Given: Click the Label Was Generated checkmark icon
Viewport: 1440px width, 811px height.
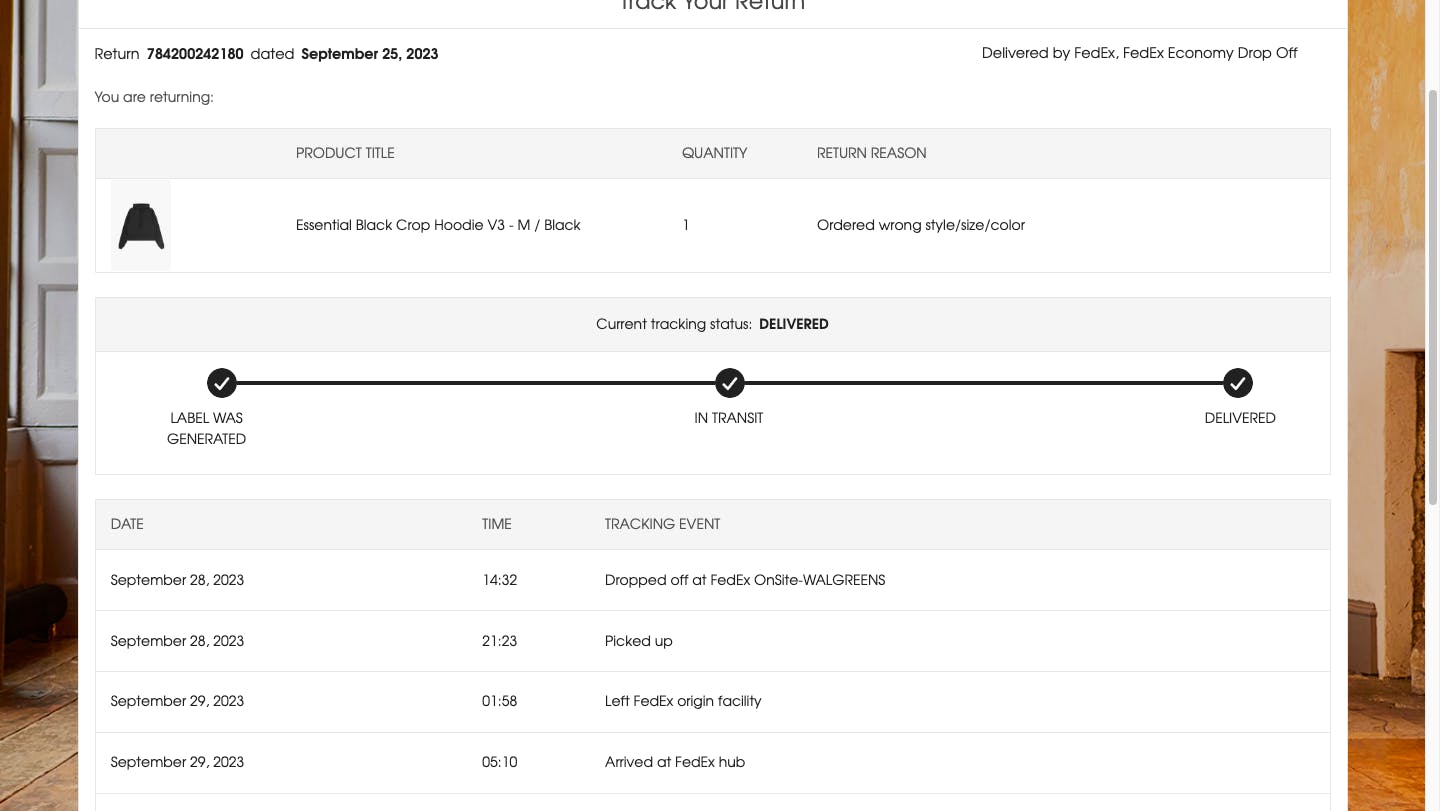Looking at the screenshot, I should pyautogui.click(x=222, y=383).
